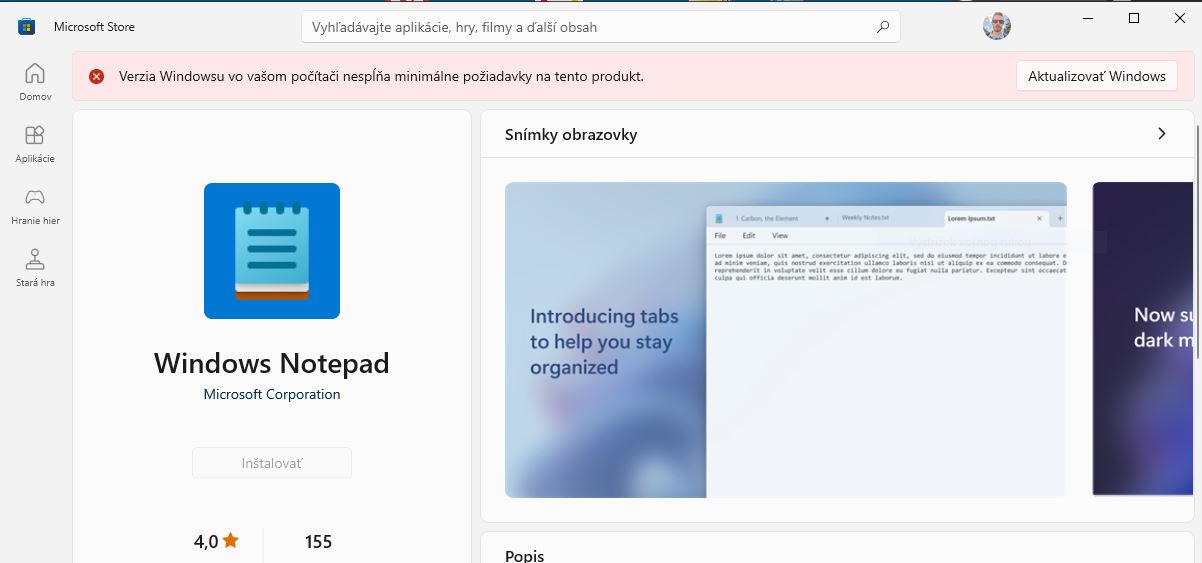
Task: Open the Introducing tabs screenshot
Action: 786,340
